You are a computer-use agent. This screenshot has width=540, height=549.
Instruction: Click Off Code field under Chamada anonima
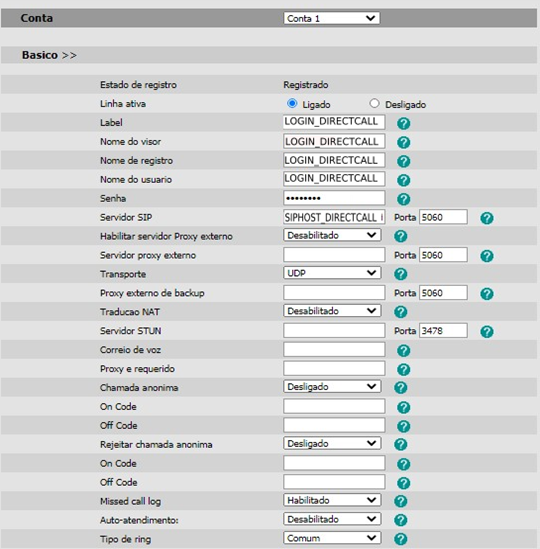click(x=334, y=425)
